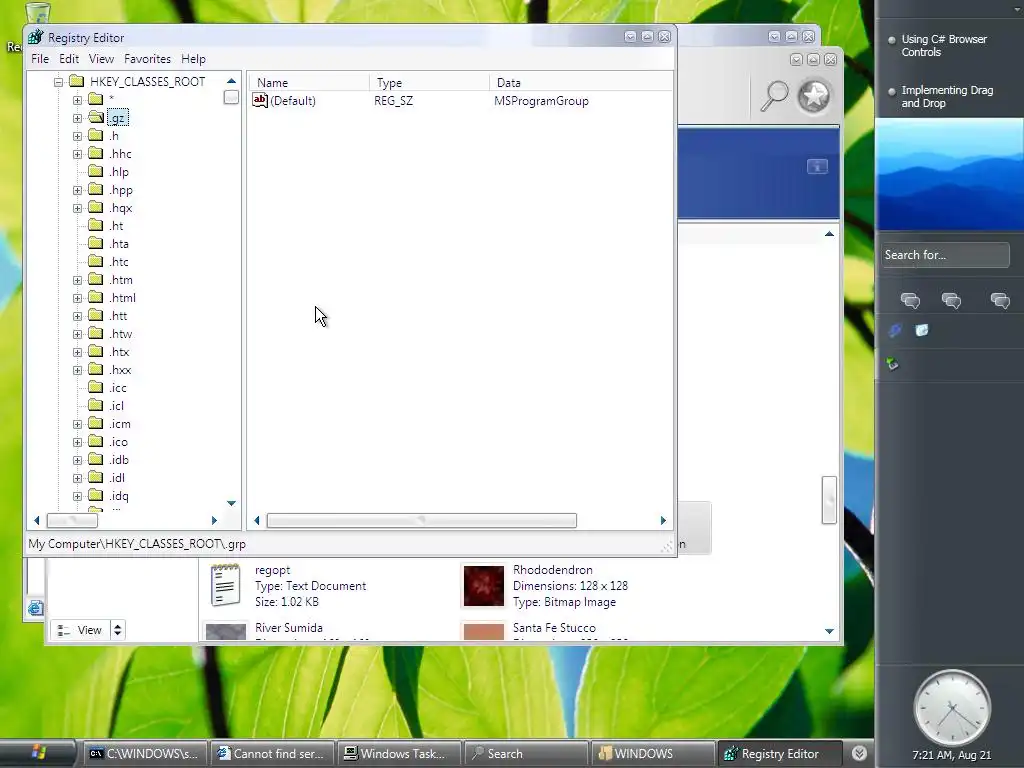Collapse the HKEY_CLASSES_ROOT tree node
The image size is (1024, 768).
[x=59, y=82]
